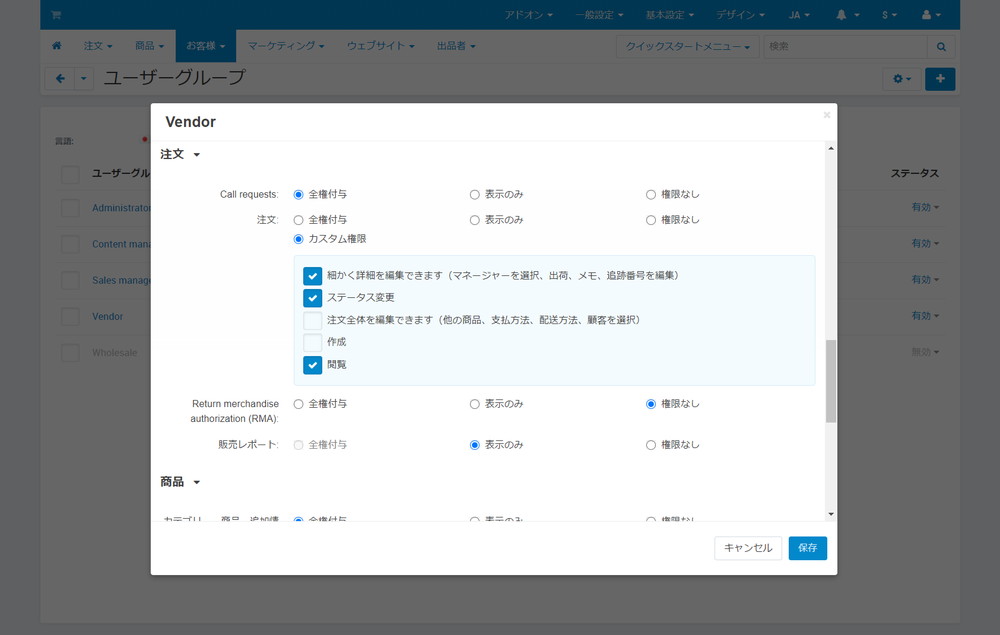The image size is (1000, 635).
Task: Open the ウェブサイト navigation menu
Action: [381, 46]
